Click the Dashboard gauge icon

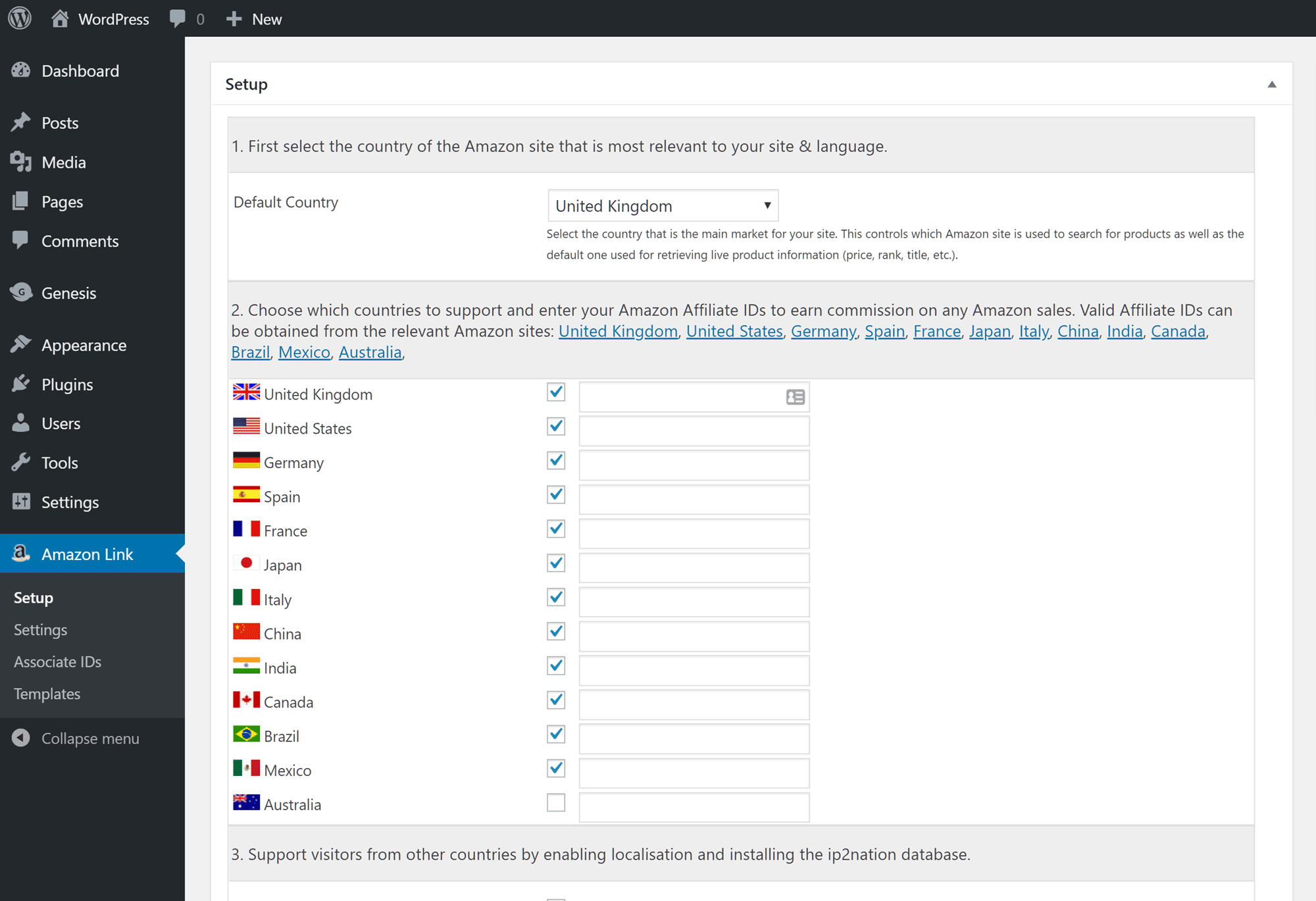click(x=21, y=70)
